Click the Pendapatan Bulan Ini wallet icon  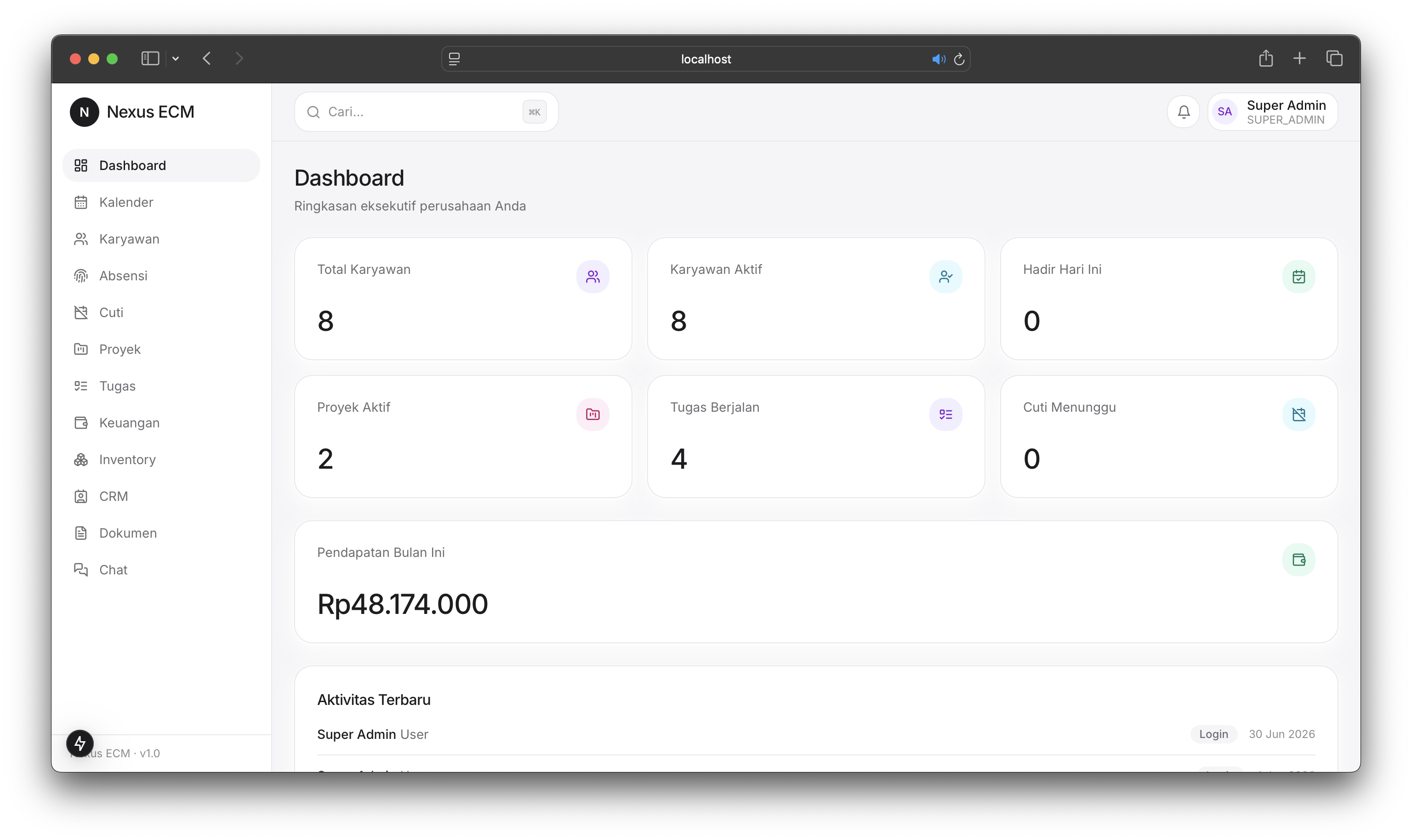coord(1298,559)
